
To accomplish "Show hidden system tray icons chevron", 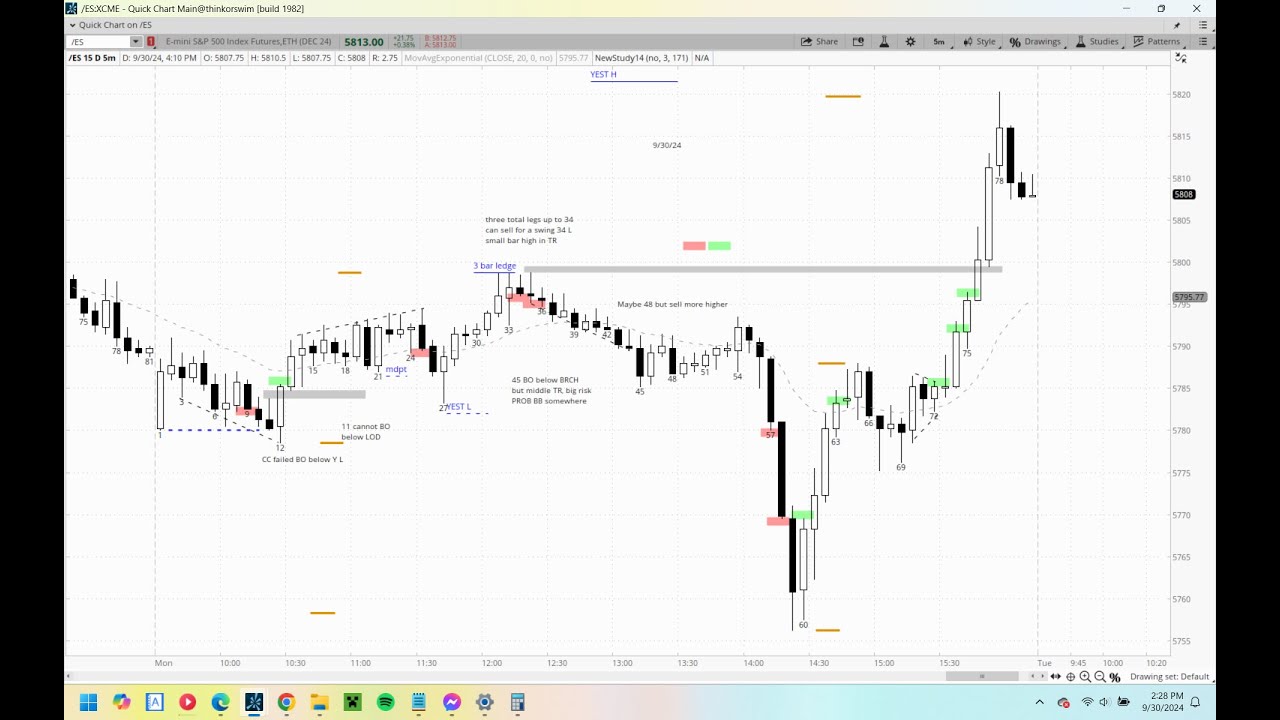I will [x=1039, y=702].
